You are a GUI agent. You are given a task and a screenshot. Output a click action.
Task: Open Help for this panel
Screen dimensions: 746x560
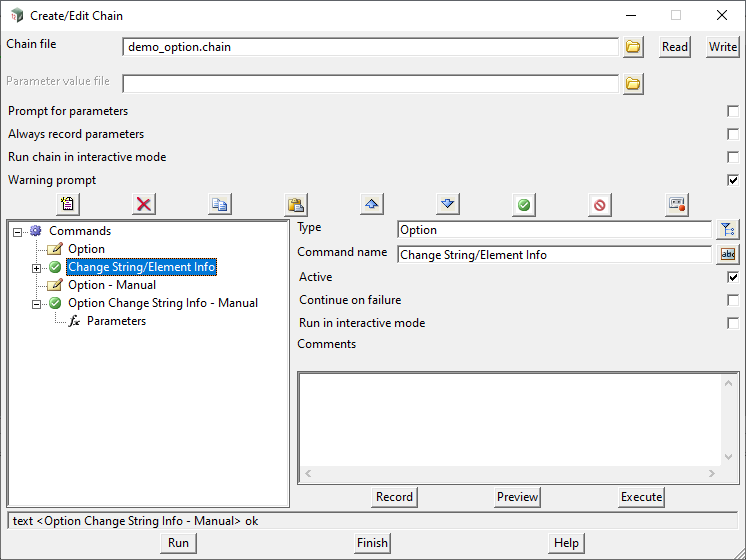point(566,543)
